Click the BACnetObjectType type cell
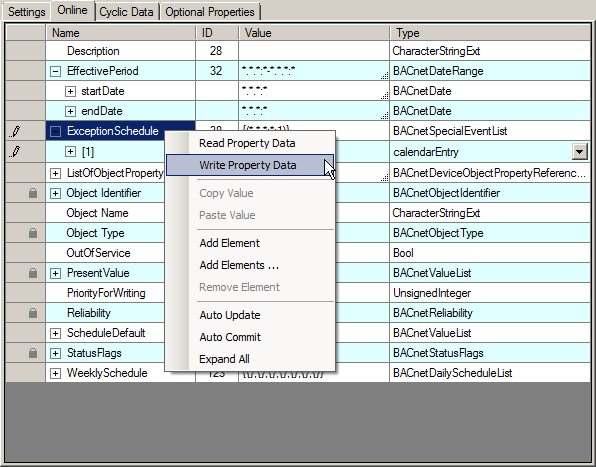The height and width of the screenshot is (467, 596). point(490,233)
